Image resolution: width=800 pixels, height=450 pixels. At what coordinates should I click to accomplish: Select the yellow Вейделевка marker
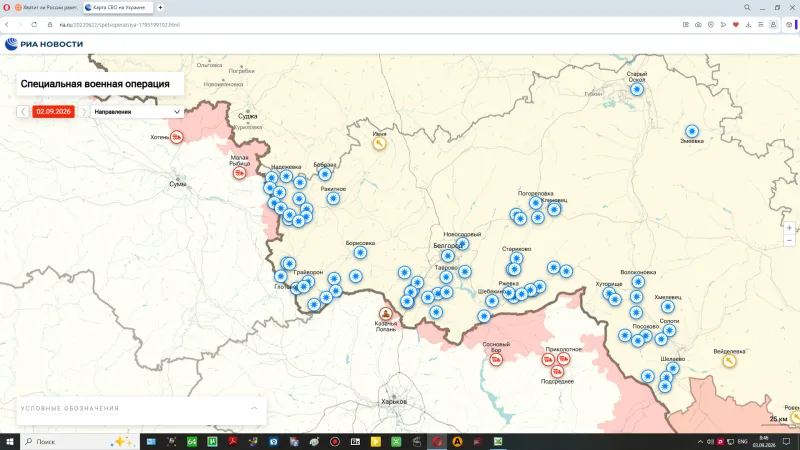pos(730,361)
